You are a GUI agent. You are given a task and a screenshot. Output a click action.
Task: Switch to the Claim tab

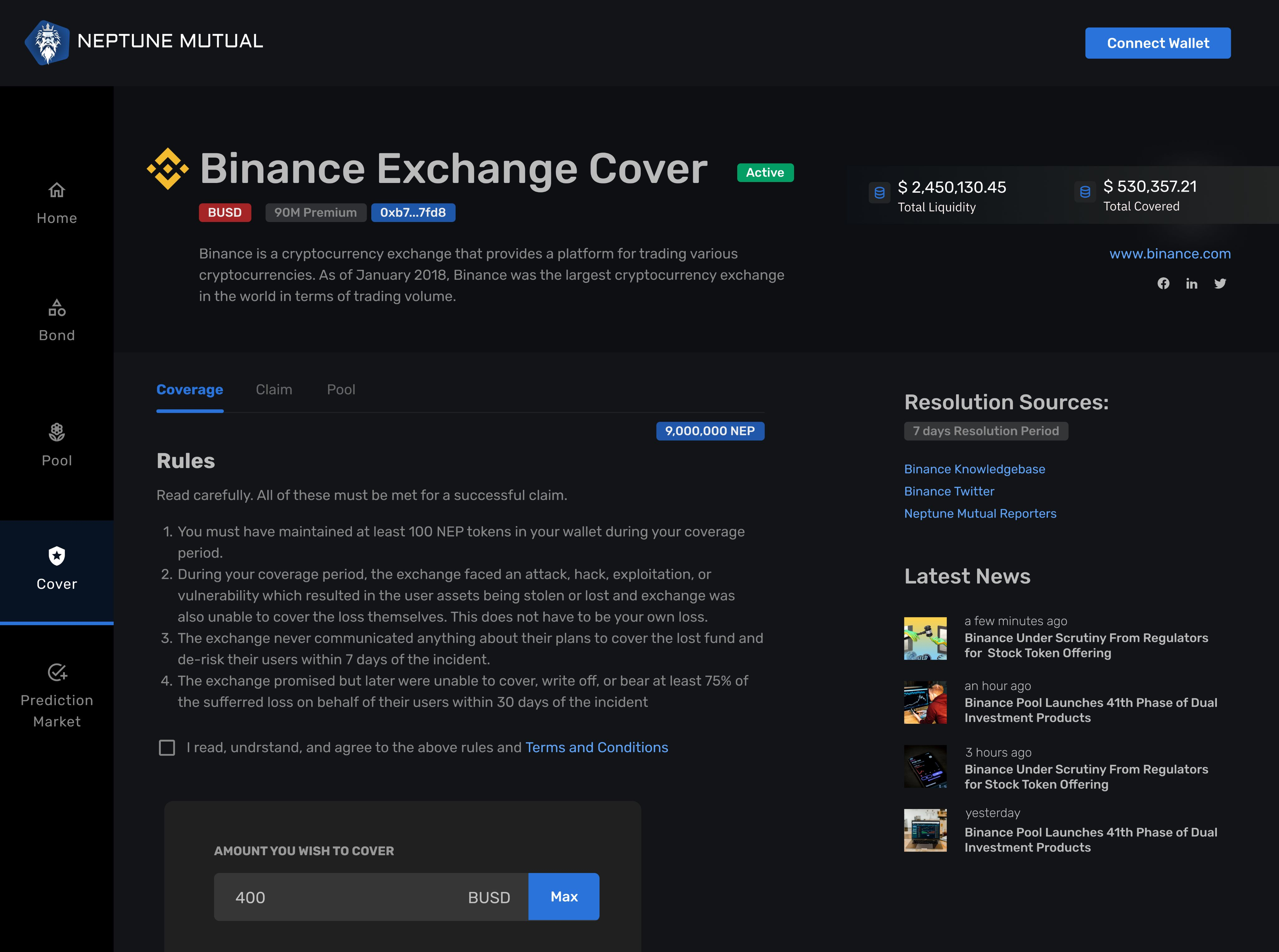274,390
